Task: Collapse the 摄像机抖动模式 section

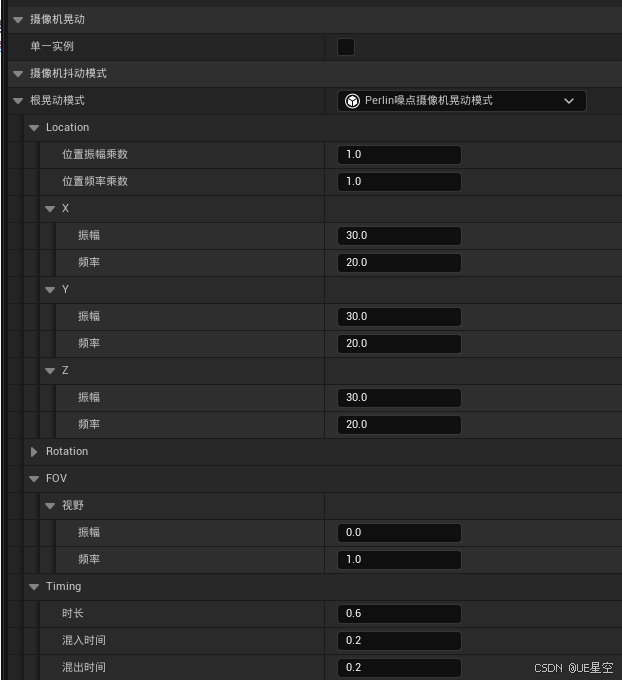Action: [x=18, y=74]
